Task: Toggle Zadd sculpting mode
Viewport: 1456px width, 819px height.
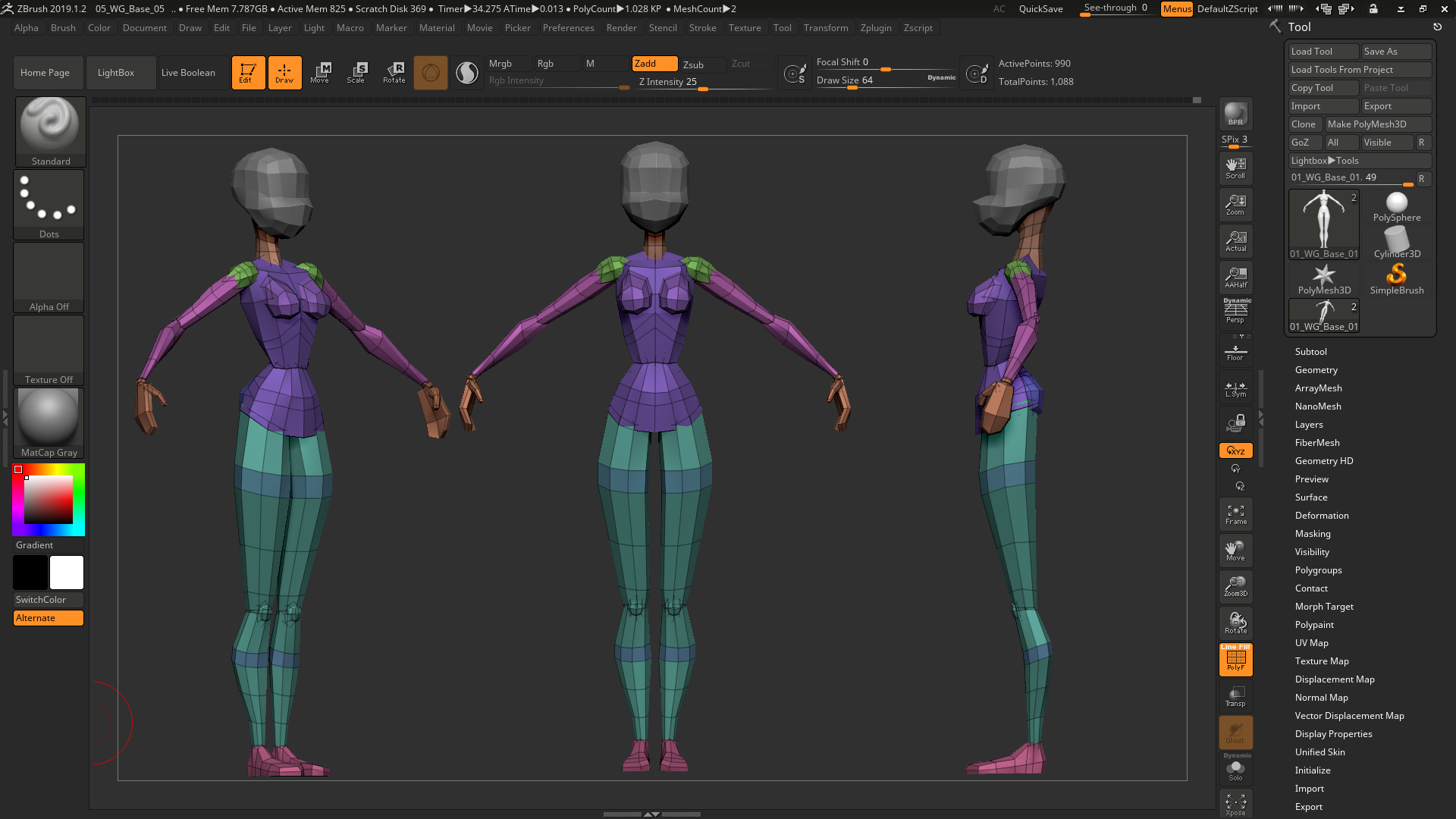Action: tap(654, 64)
